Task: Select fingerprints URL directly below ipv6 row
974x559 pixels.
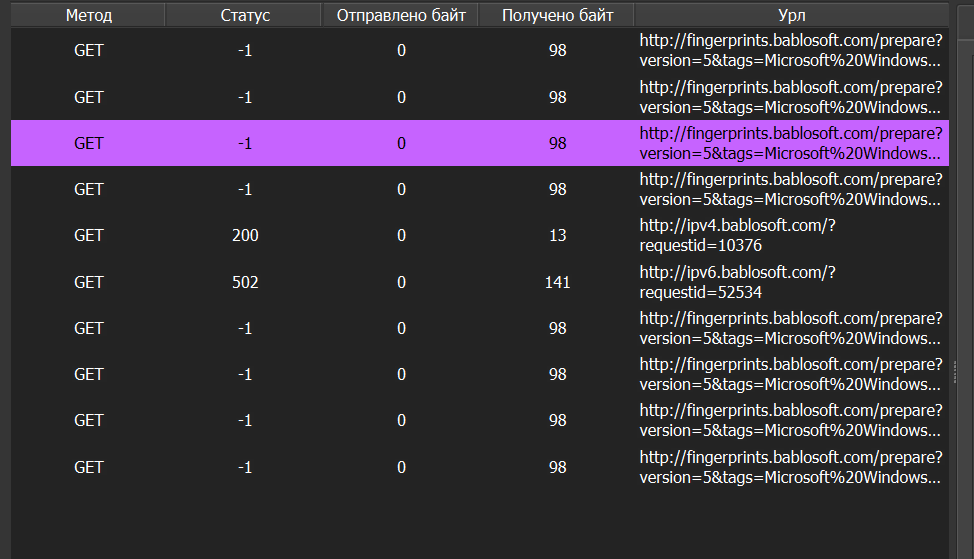Action: click(x=791, y=328)
